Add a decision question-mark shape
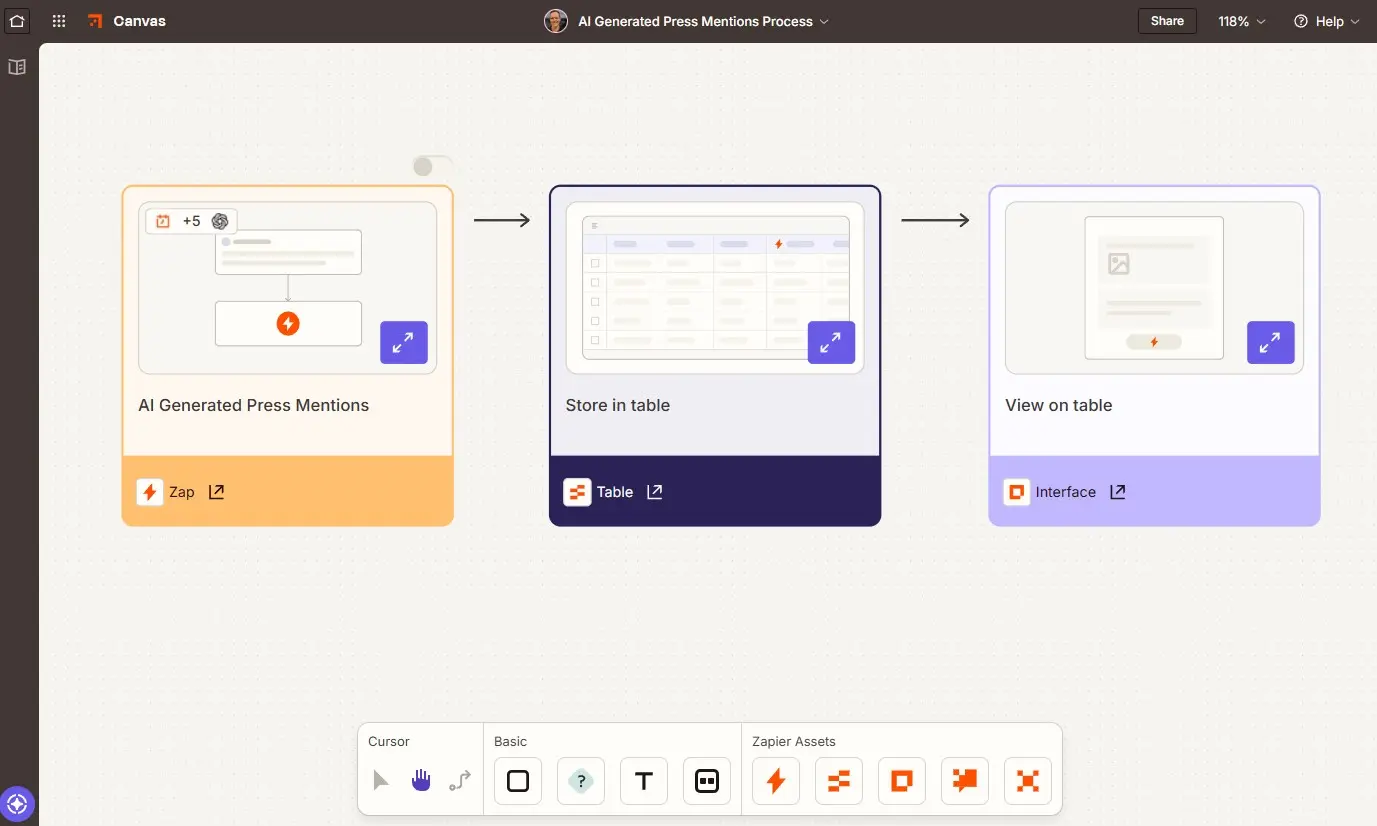 tap(581, 781)
